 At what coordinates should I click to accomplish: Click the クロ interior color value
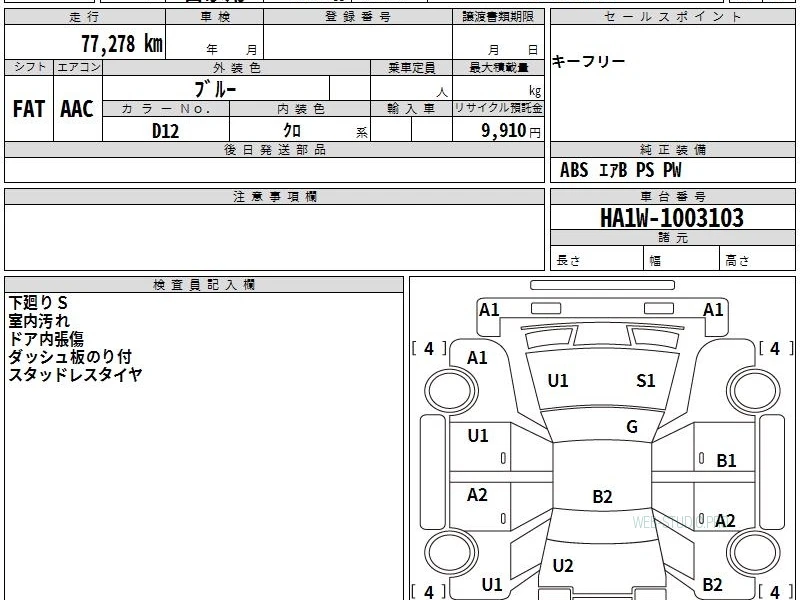(x=292, y=131)
